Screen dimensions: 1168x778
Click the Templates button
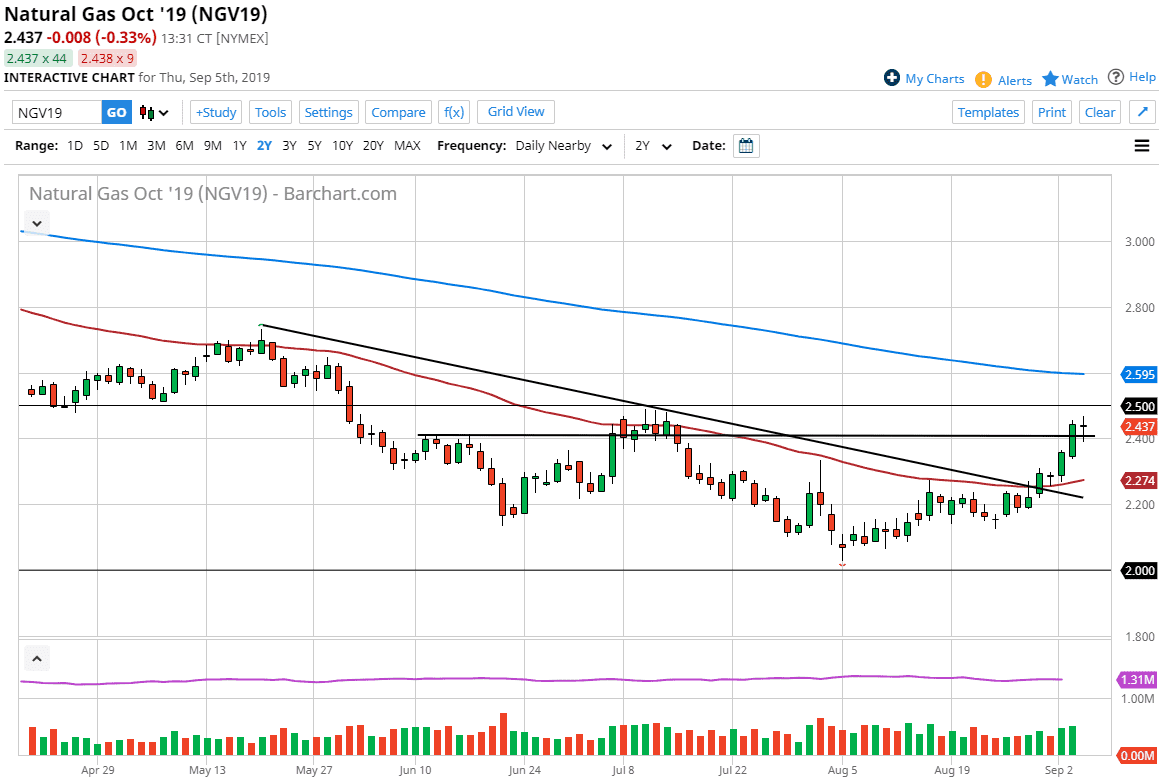click(x=988, y=112)
